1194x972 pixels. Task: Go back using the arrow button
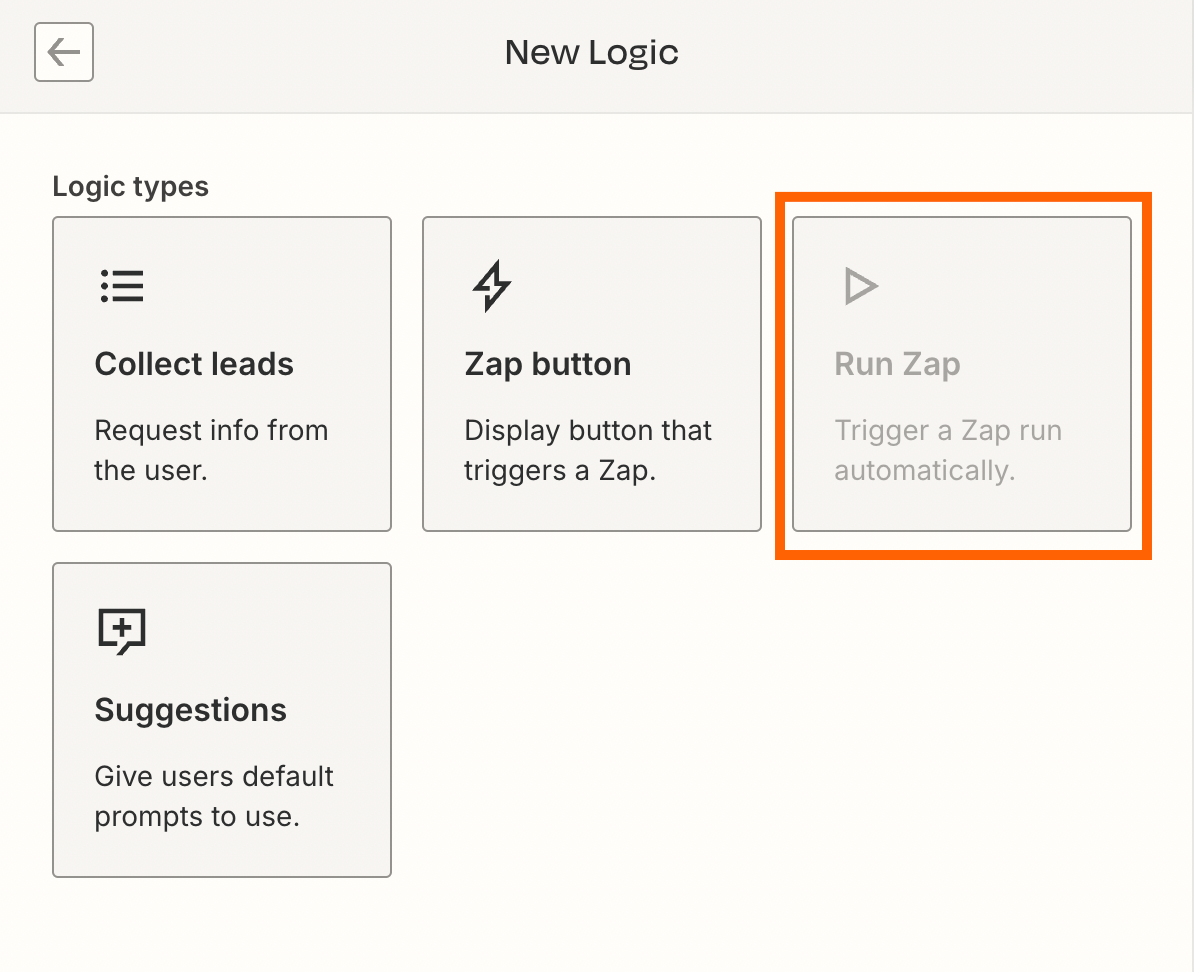(64, 52)
